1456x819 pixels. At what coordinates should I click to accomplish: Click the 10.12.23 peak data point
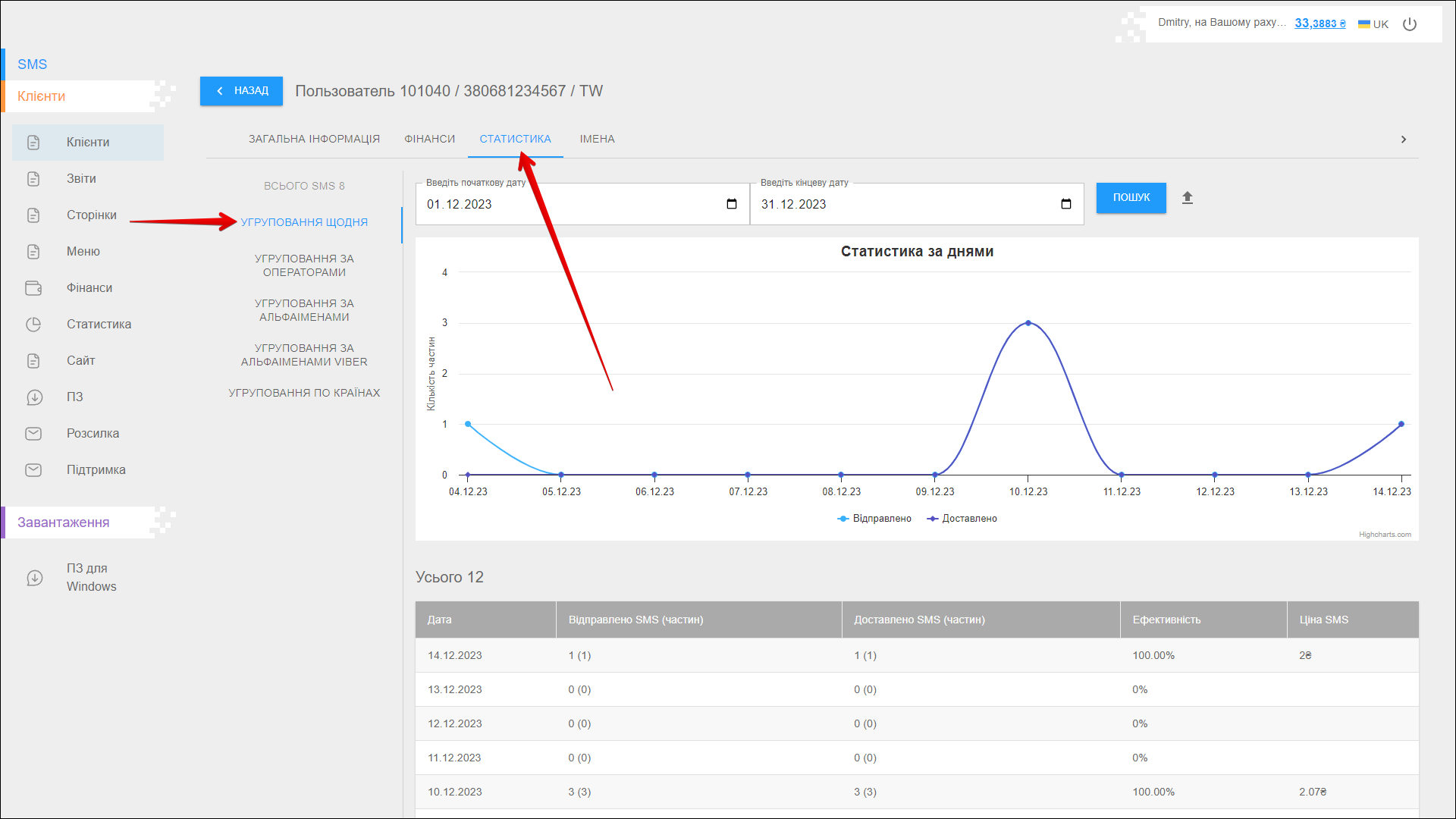point(1028,323)
